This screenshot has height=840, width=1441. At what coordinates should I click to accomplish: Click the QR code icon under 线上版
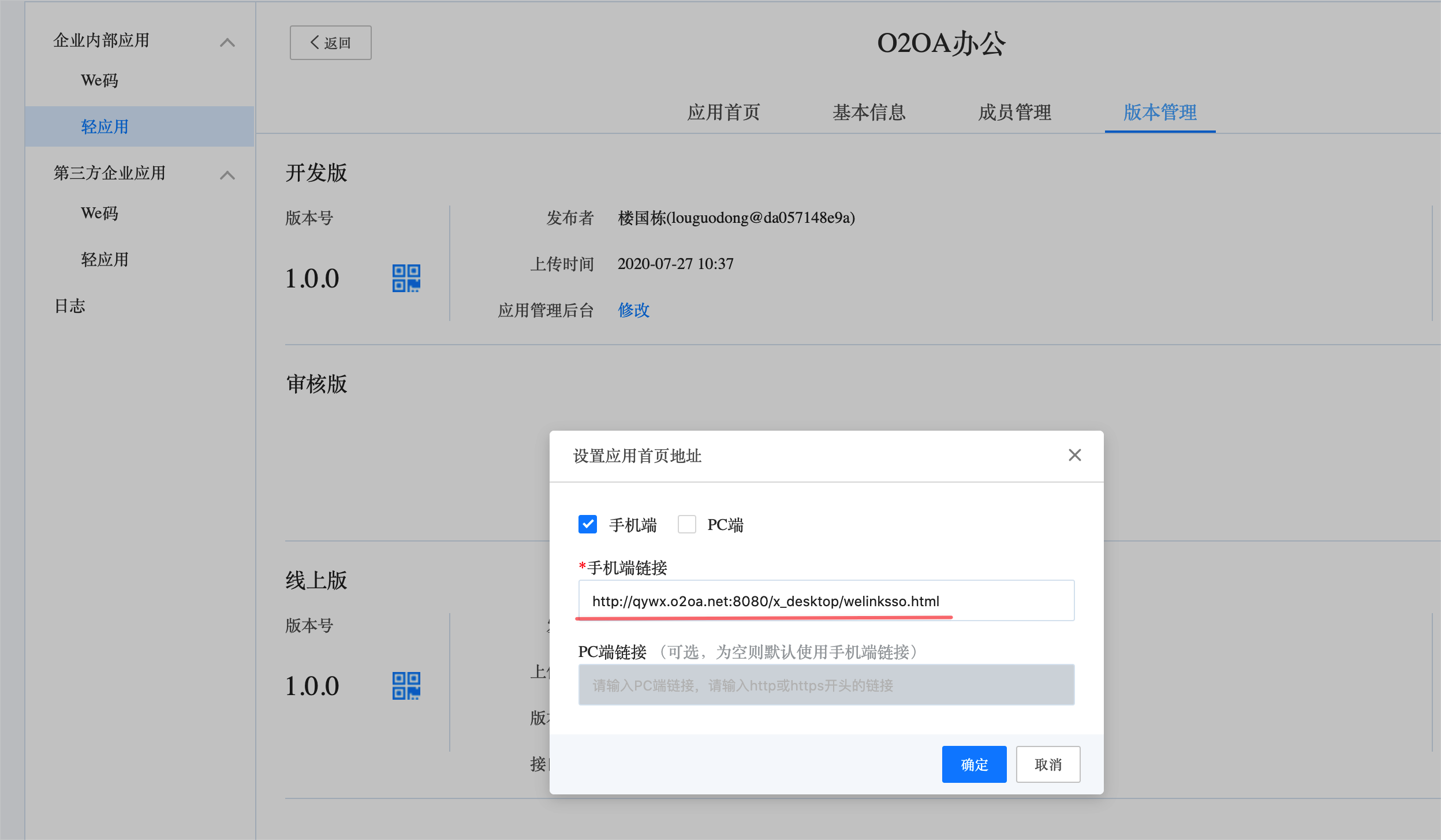[406, 686]
